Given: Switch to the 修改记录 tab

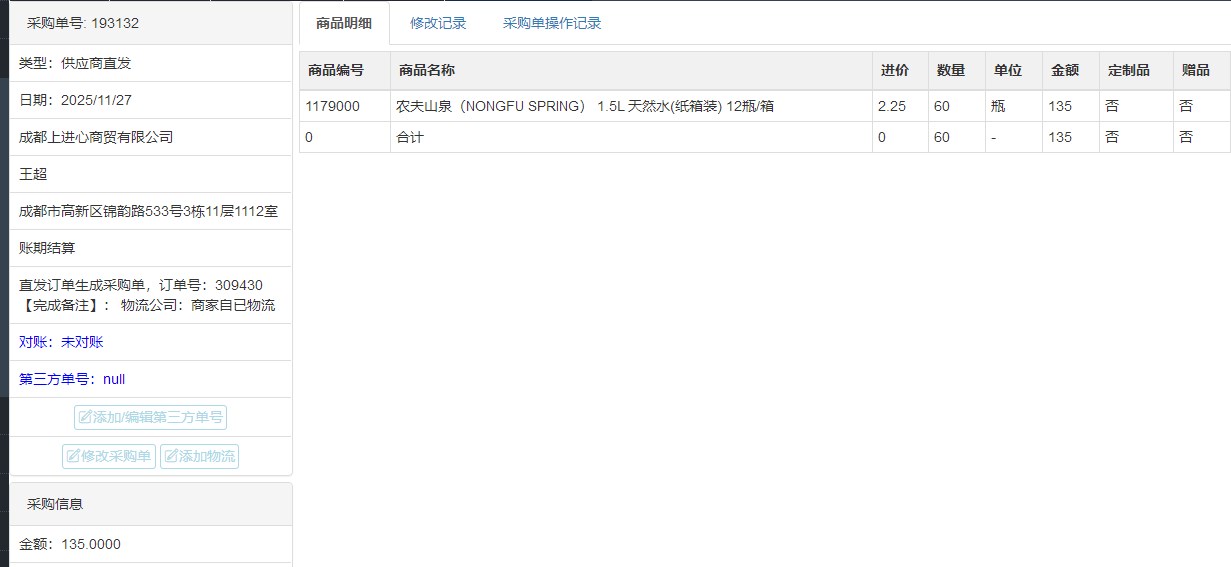Looking at the screenshot, I should [x=438, y=23].
